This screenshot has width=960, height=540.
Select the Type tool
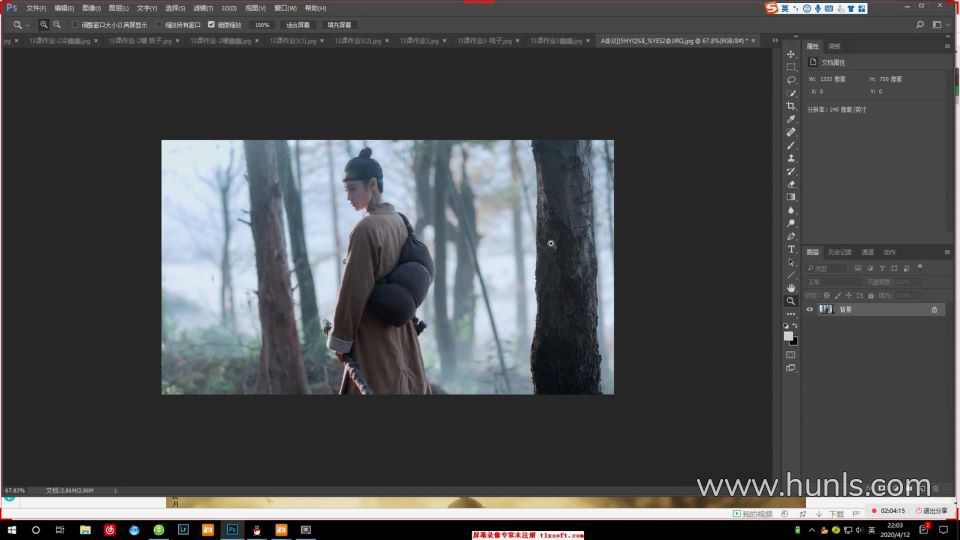pyautogui.click(x=791, y=249)
